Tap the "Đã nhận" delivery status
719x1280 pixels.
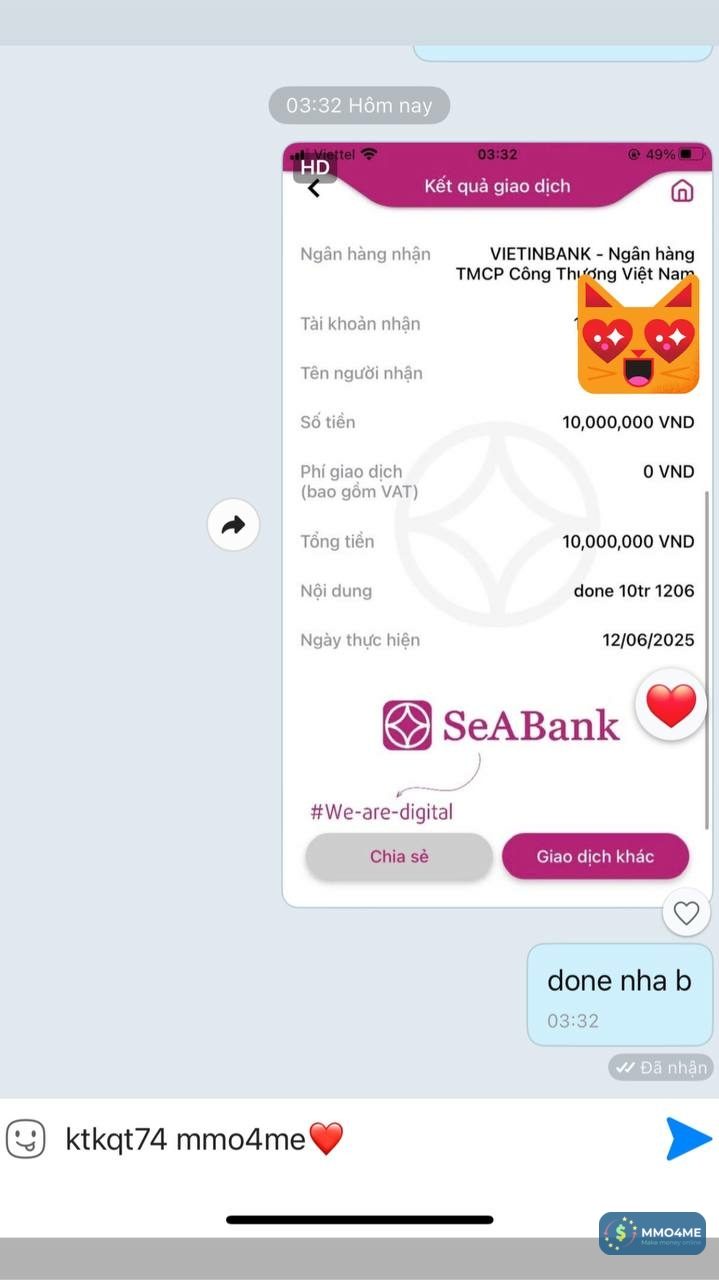click(661, 1067)
